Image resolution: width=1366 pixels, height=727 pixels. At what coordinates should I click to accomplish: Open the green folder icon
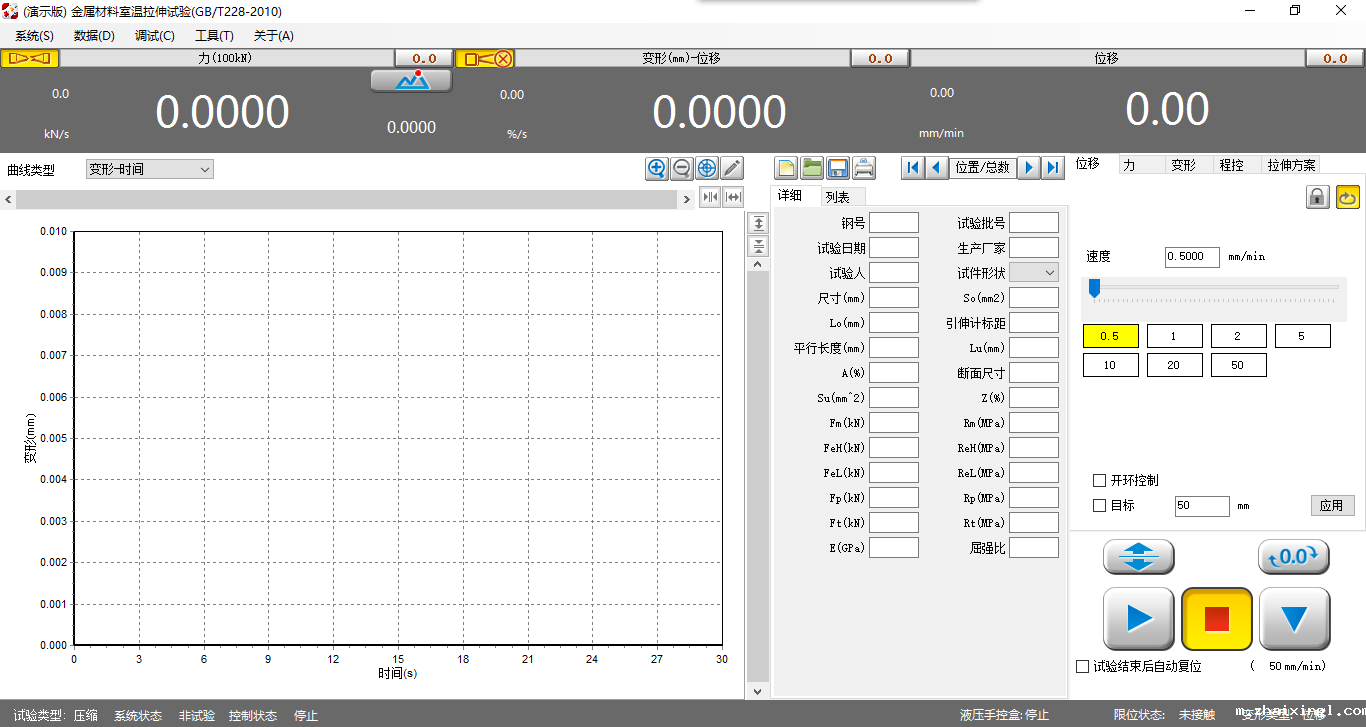(812, 168)
